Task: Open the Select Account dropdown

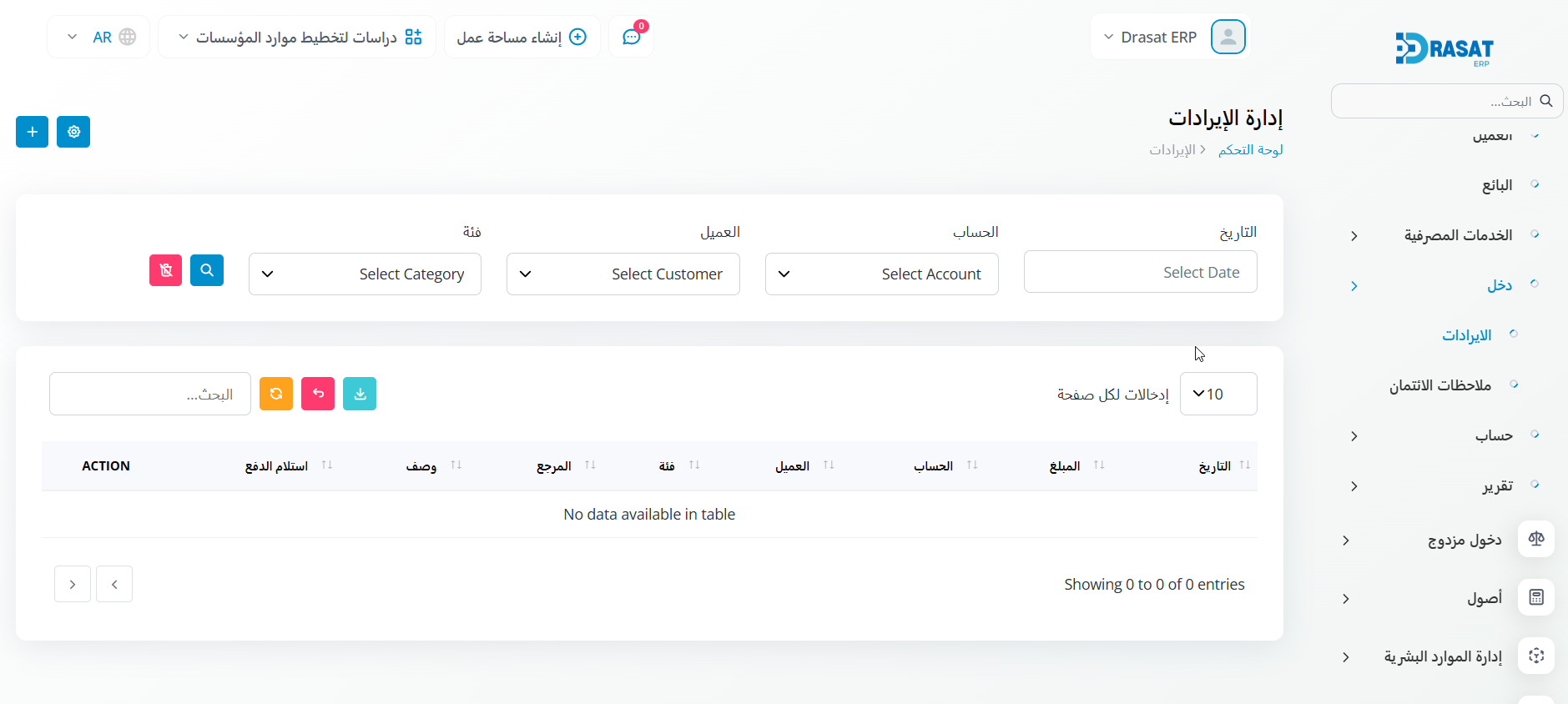Action: (x=881, y=274)
